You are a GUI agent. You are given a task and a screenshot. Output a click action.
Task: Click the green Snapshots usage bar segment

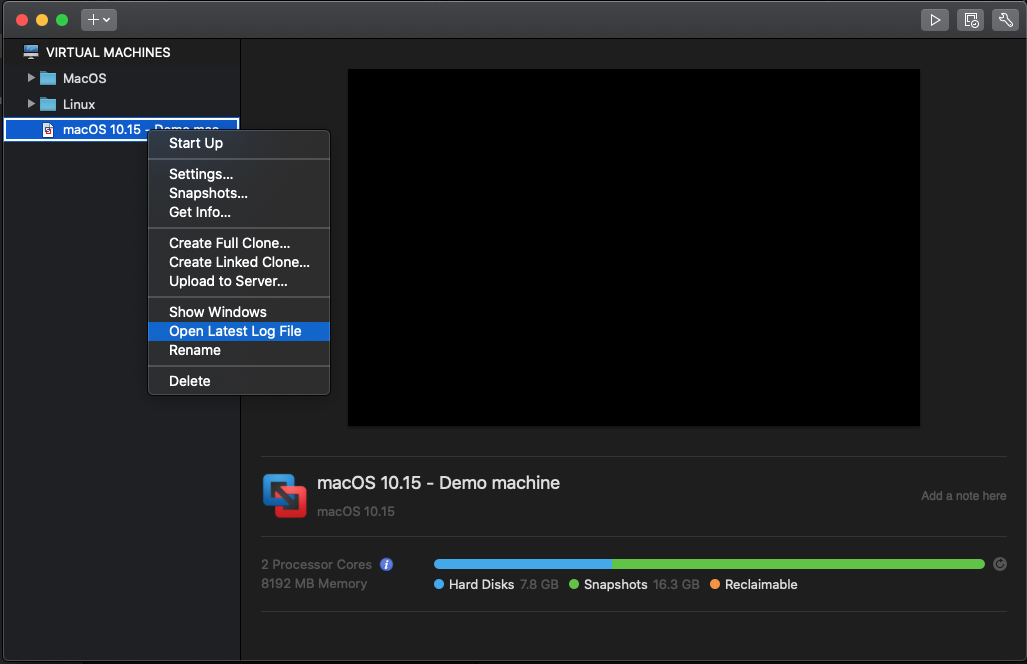(798, 564)
